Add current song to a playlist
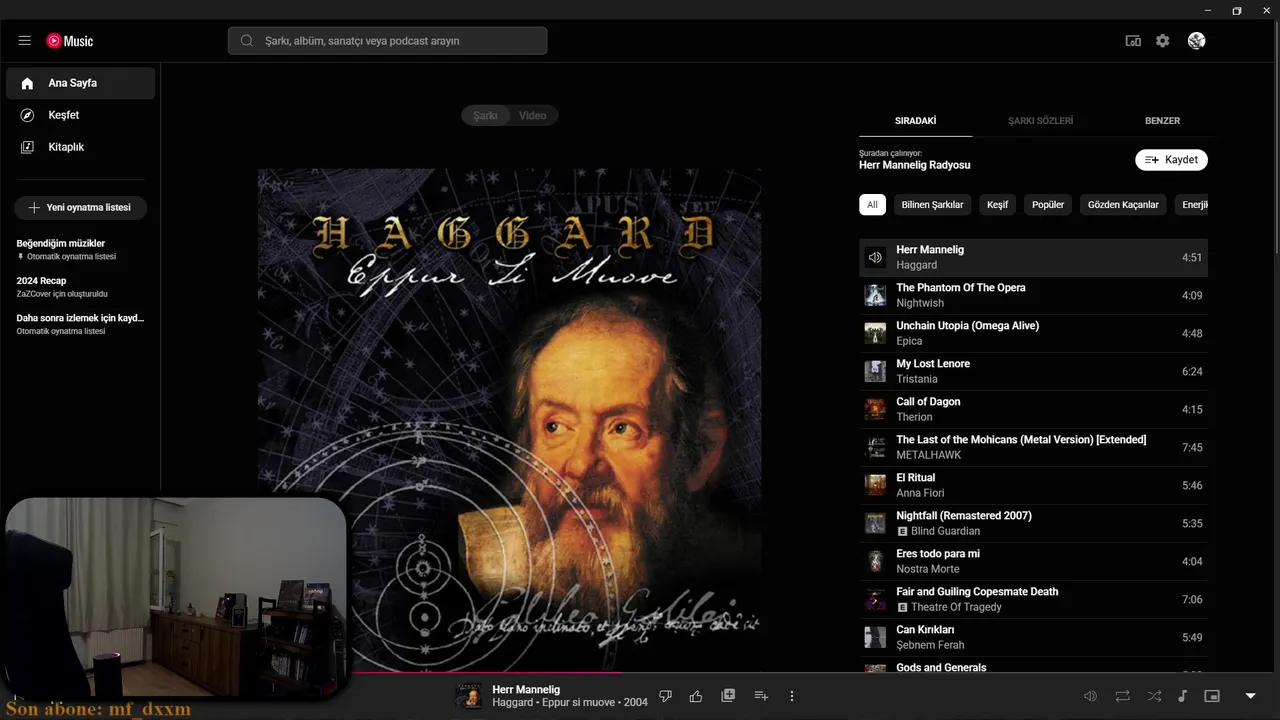Screen dimensions: 1280x720 point(761,696)
